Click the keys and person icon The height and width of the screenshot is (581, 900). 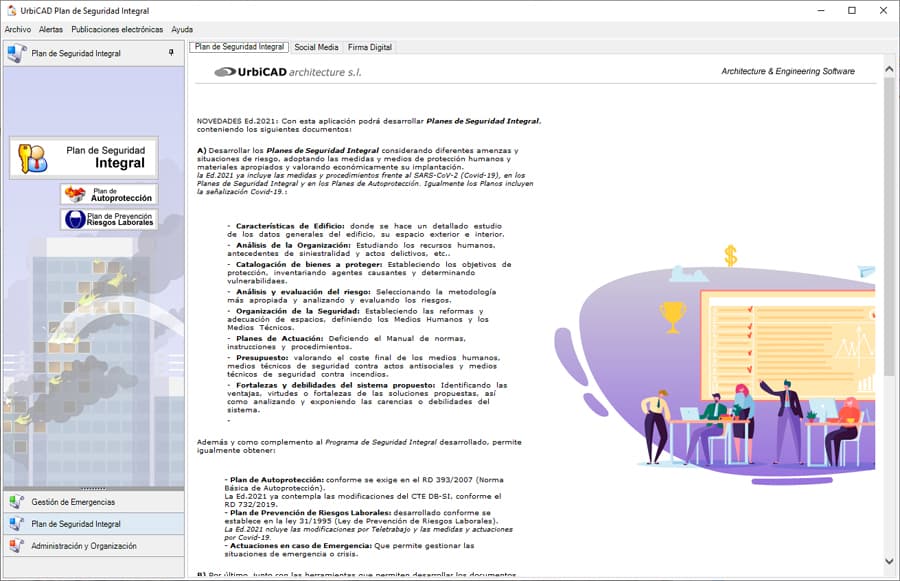[32, 158]
